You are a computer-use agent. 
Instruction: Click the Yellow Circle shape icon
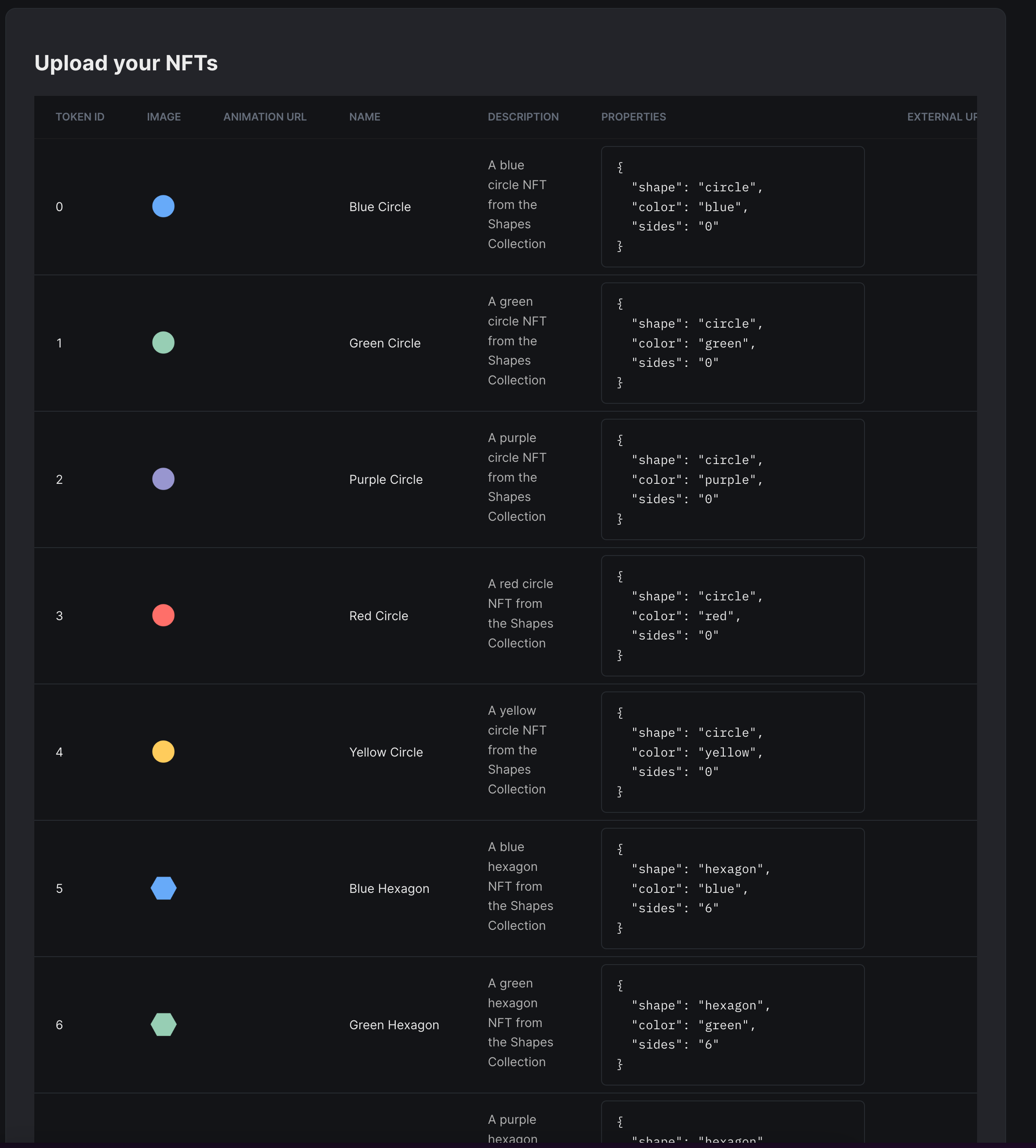tap(164, 752)
